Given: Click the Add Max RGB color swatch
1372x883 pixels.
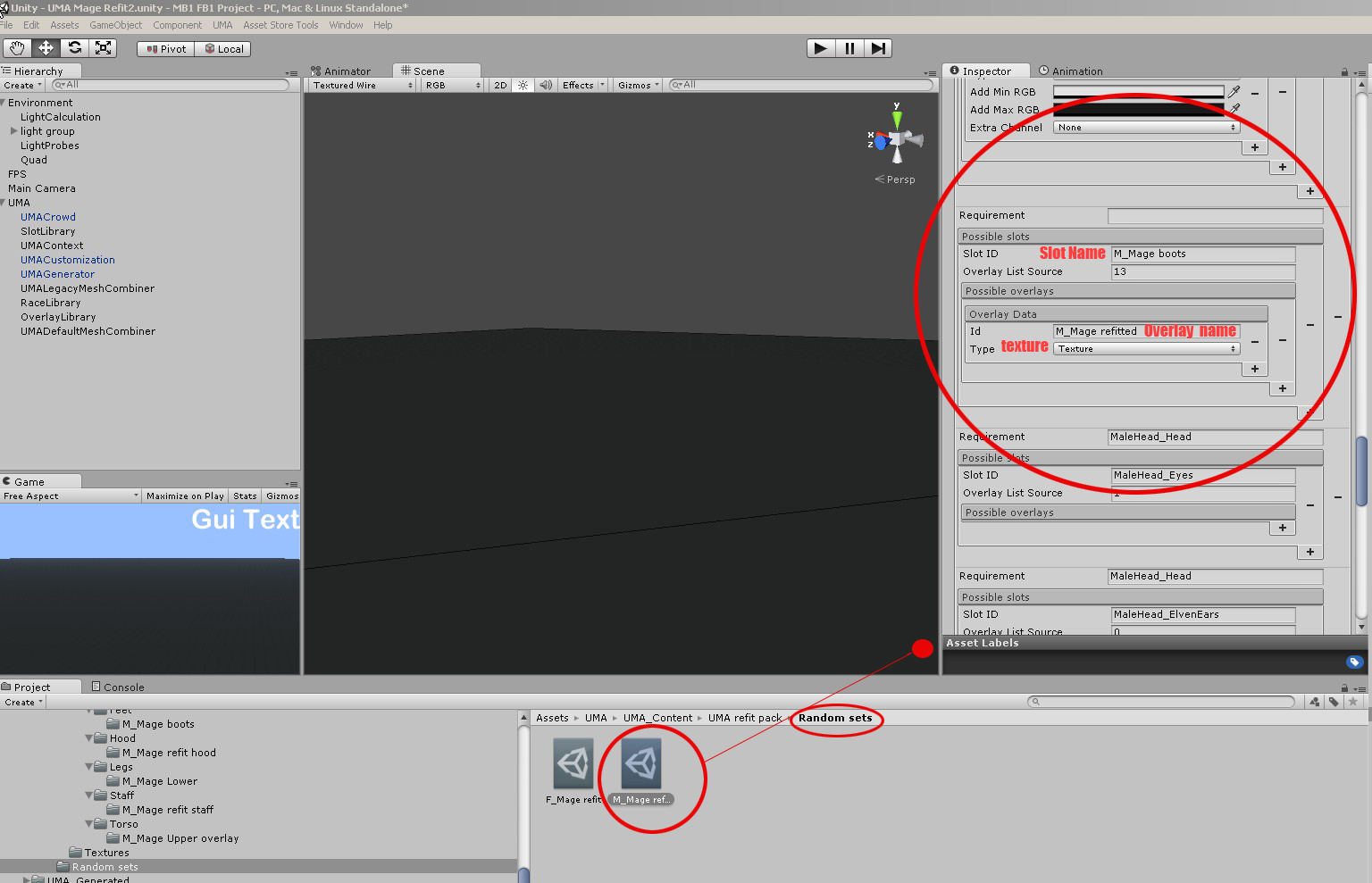Looking at the screenshot, I should coord(1139,110).
